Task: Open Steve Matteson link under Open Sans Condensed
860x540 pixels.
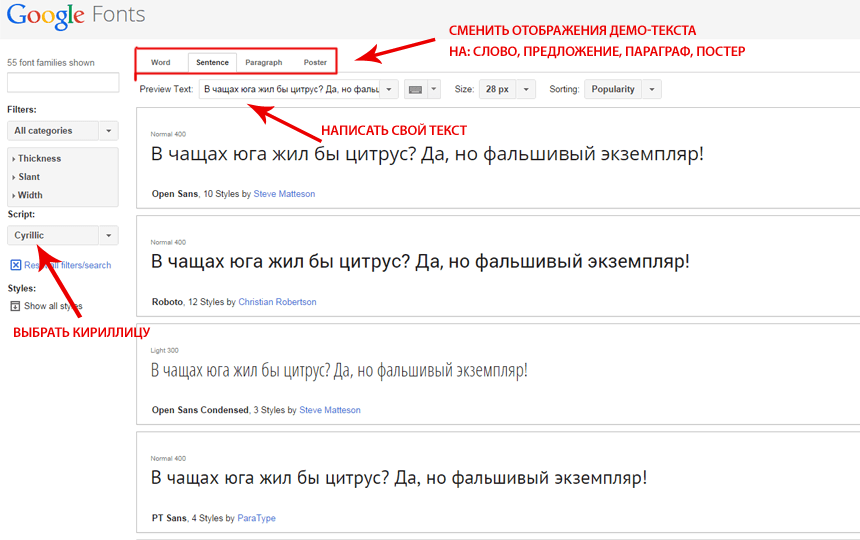Action: tap(330, 410)
